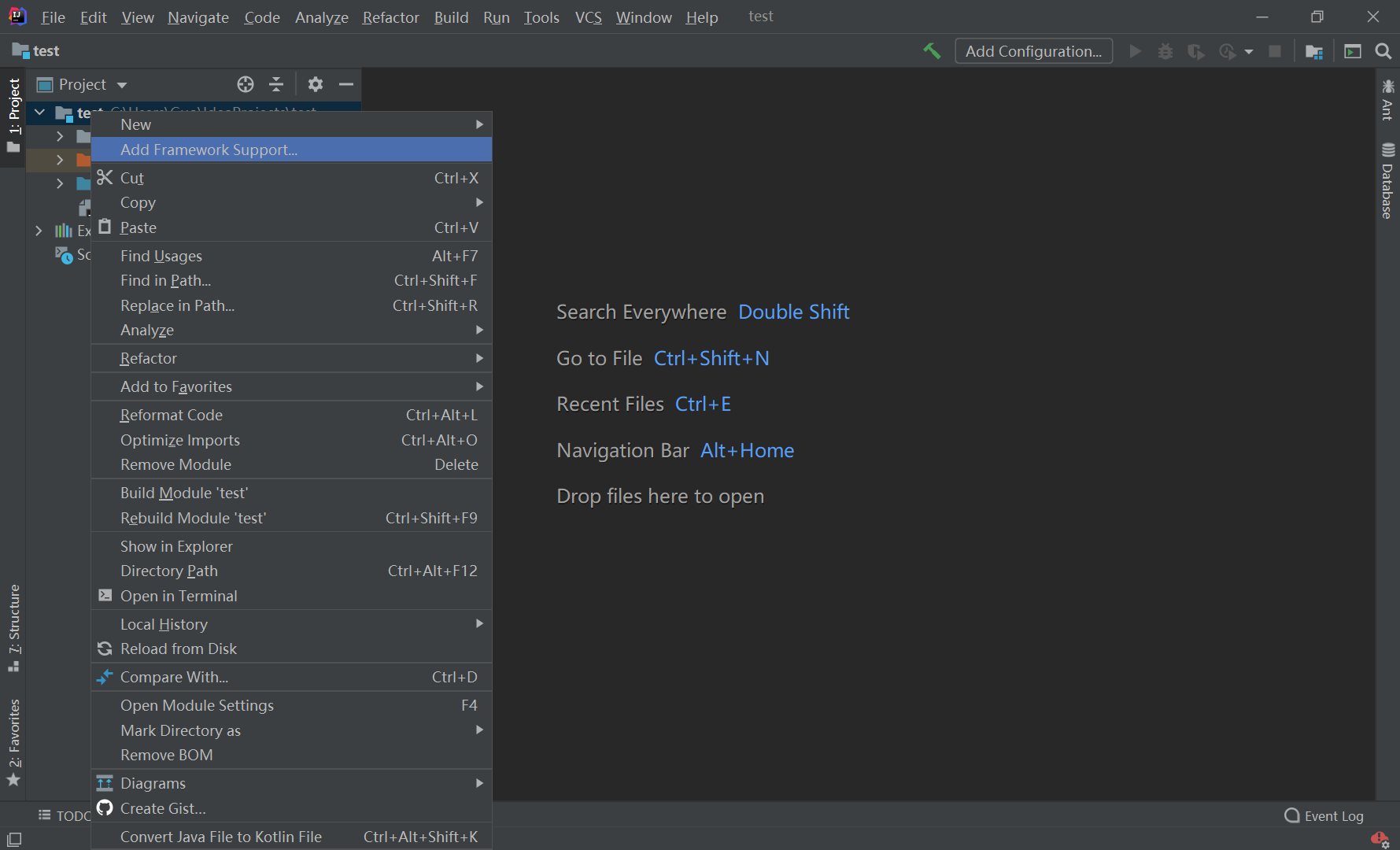Select Add Framework Support...
The image size is (1400, 850).
pos(291,150)
